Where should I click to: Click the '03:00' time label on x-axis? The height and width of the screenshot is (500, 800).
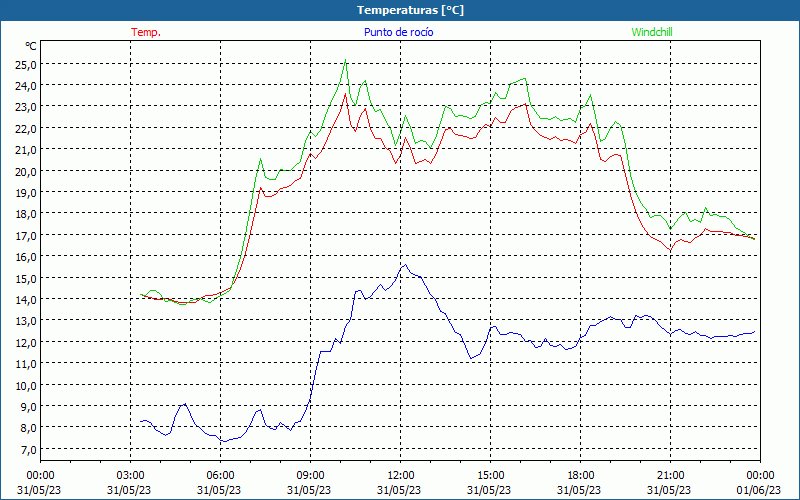pos(131,476)
